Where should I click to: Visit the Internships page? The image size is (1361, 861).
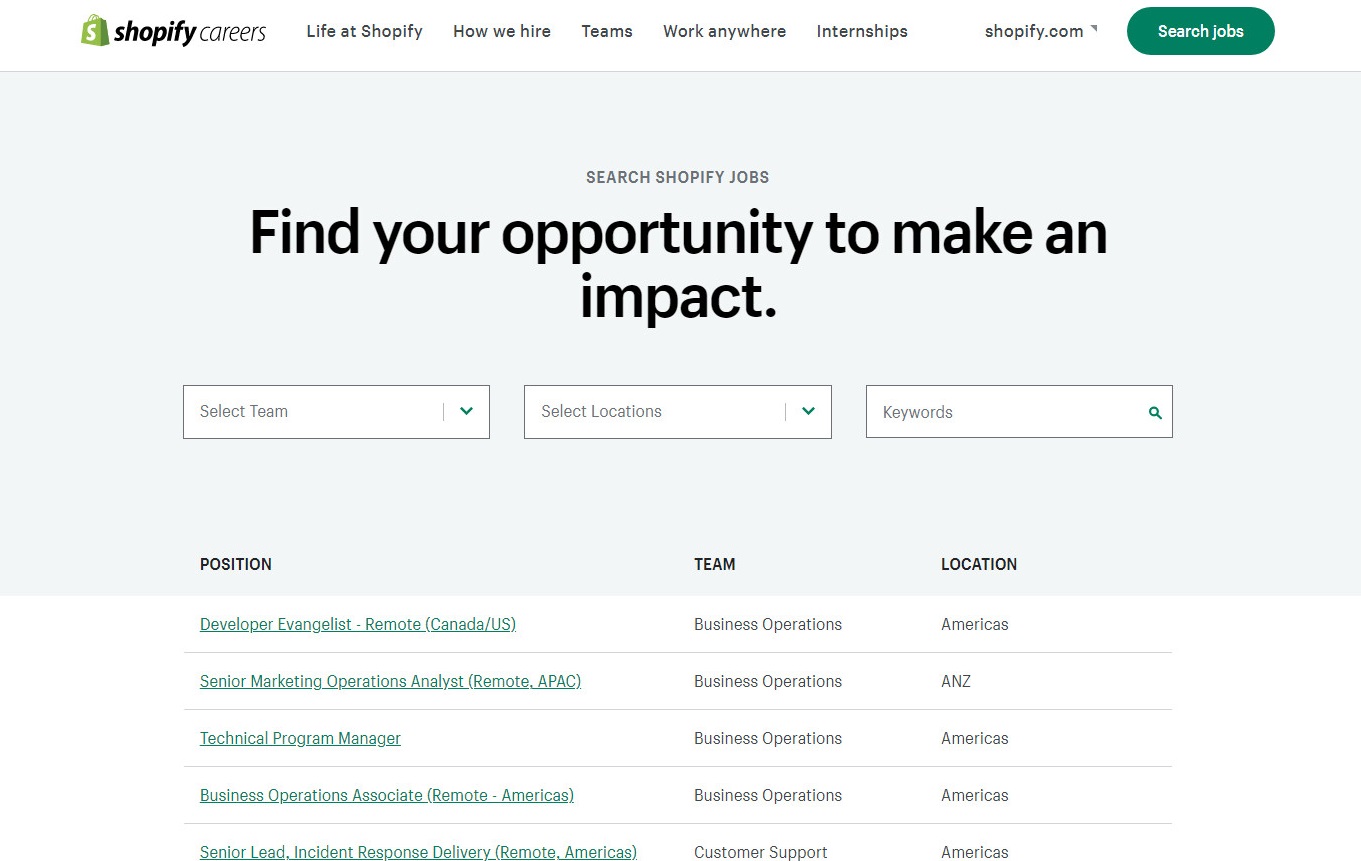[x=861, y=31]
